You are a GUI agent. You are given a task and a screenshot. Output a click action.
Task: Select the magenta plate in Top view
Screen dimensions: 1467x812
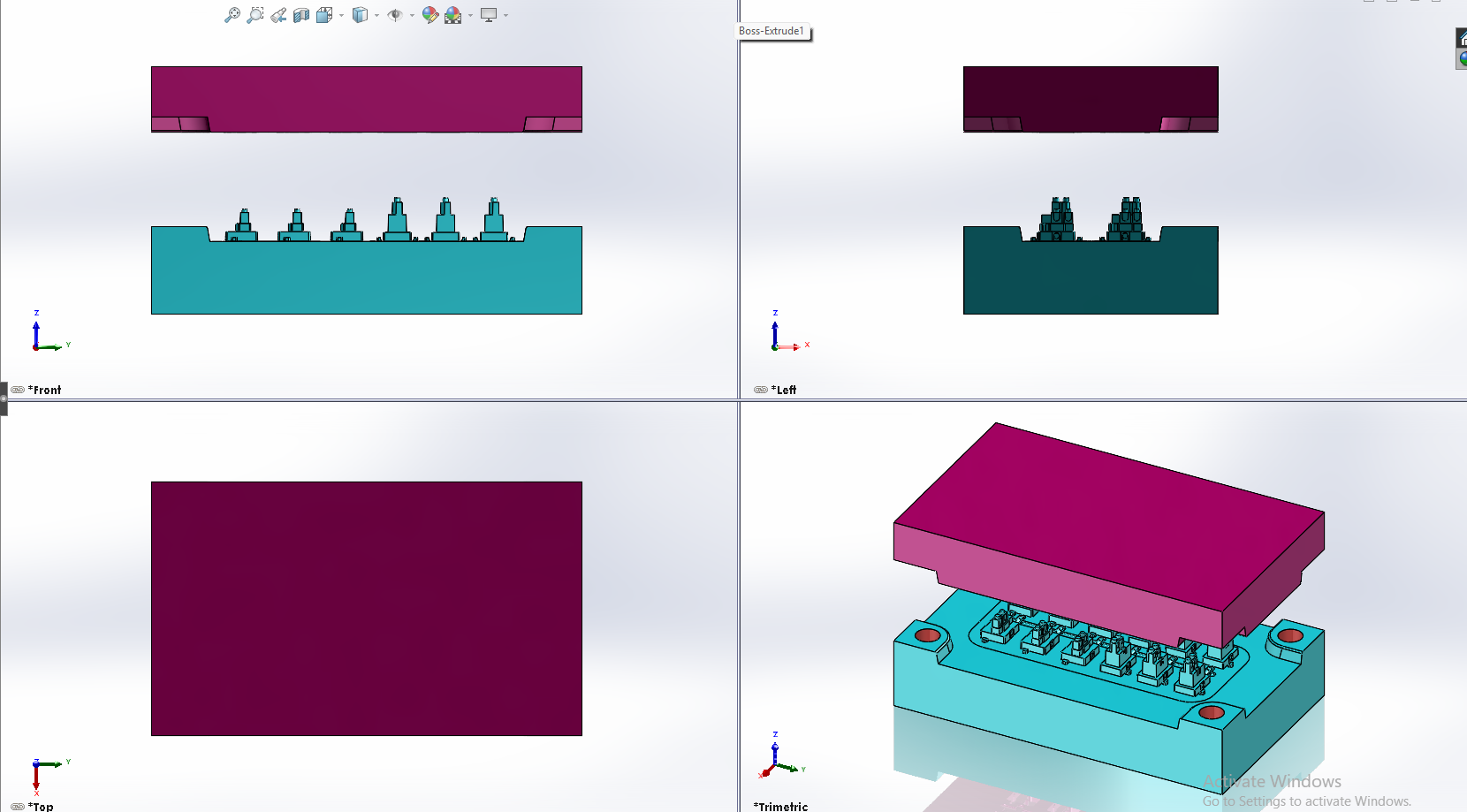[x=366, y=609]
